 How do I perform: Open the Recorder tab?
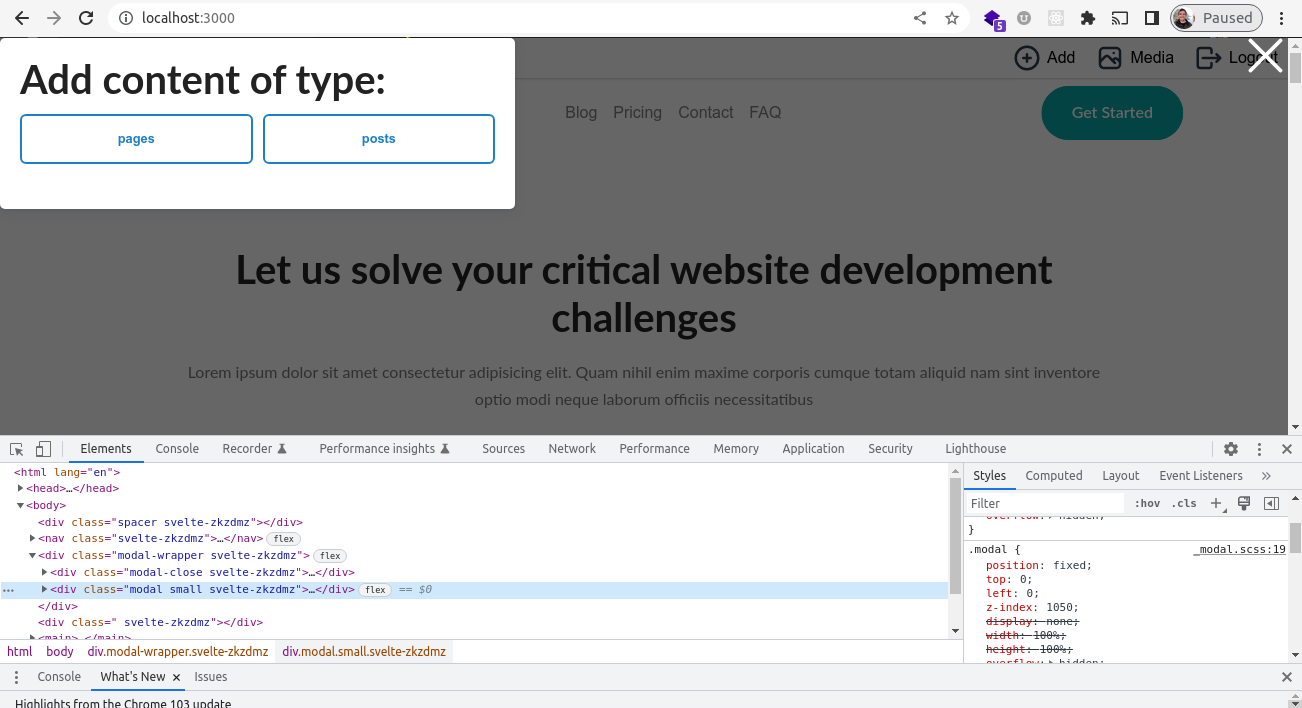[x=255, y=449]
